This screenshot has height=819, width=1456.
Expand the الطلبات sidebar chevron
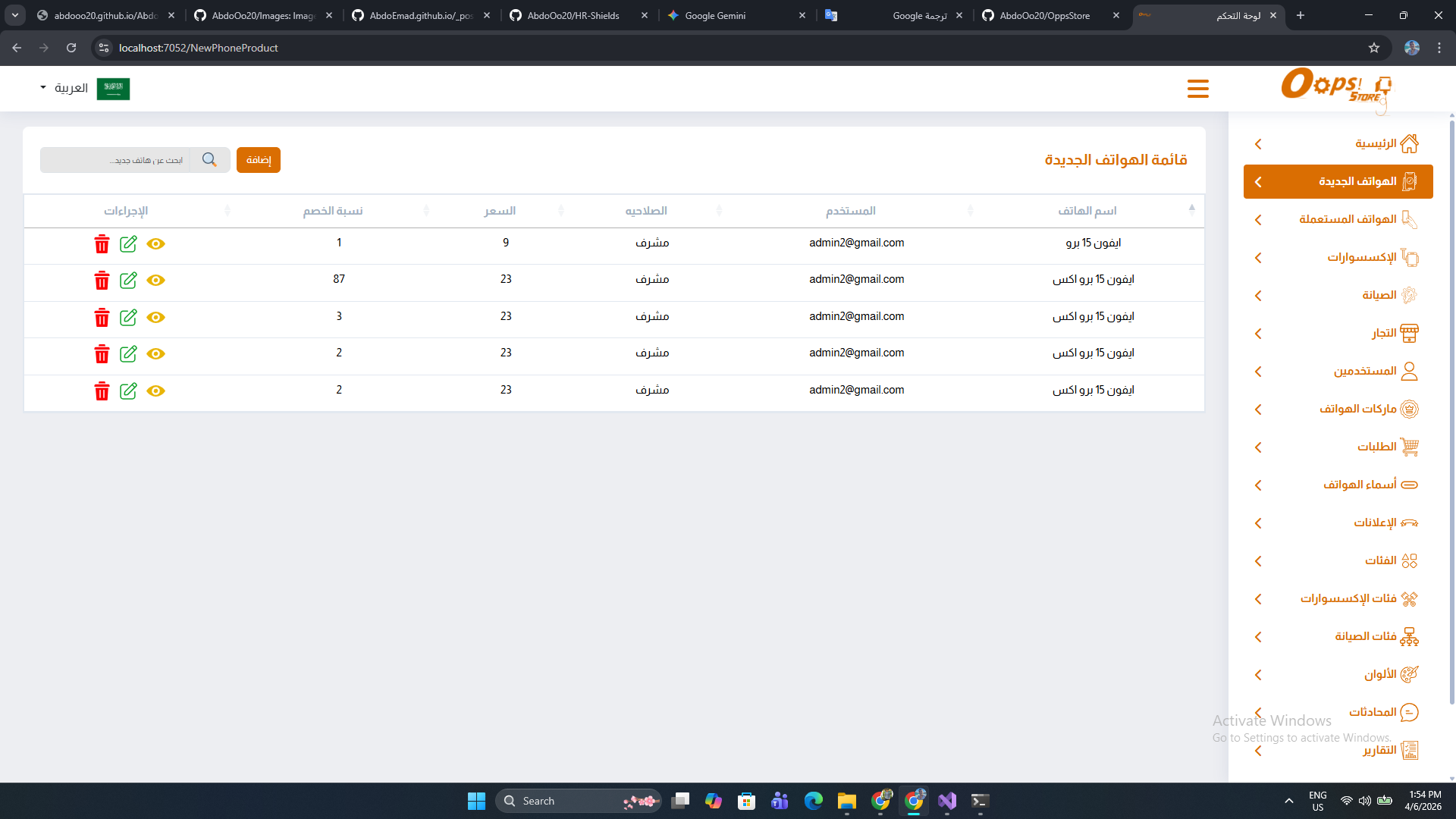pyautogui.click(x=1258, y=447)
